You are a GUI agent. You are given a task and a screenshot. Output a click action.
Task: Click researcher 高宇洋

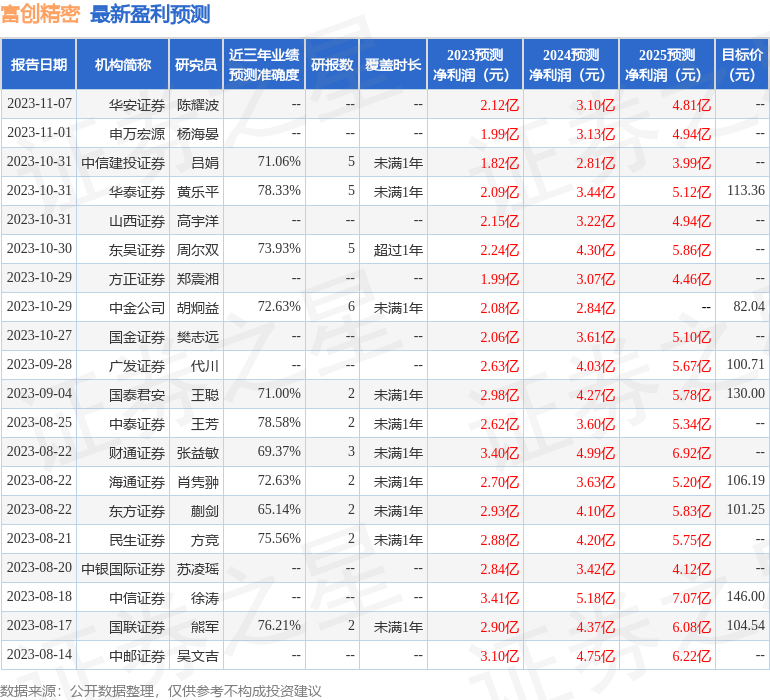[x=198, y=221]
